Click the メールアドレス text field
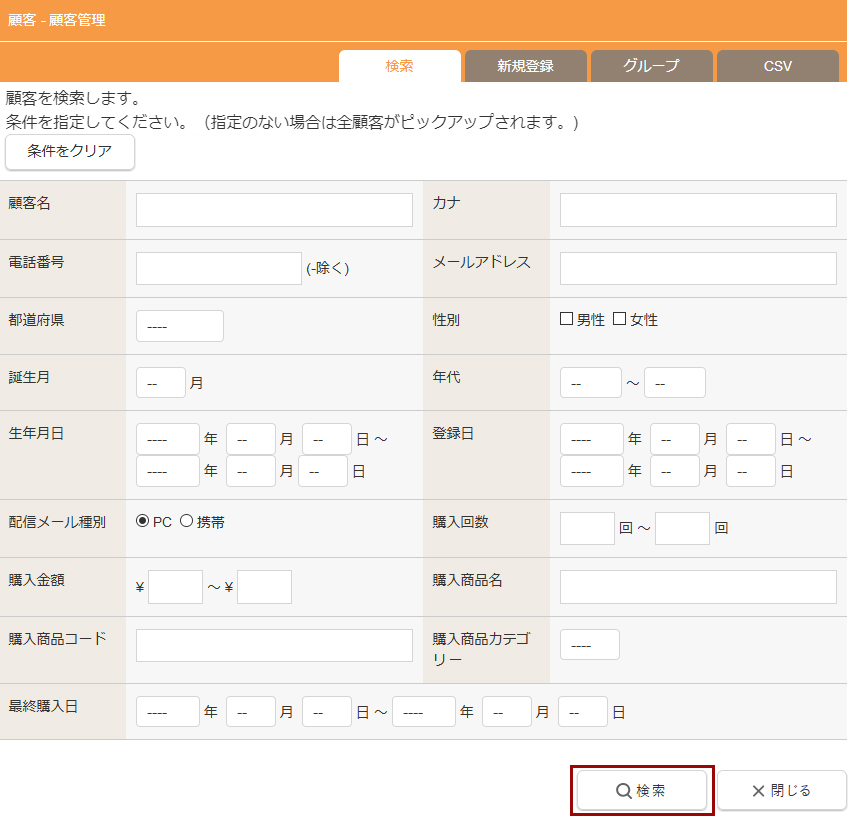 (698, 268)
